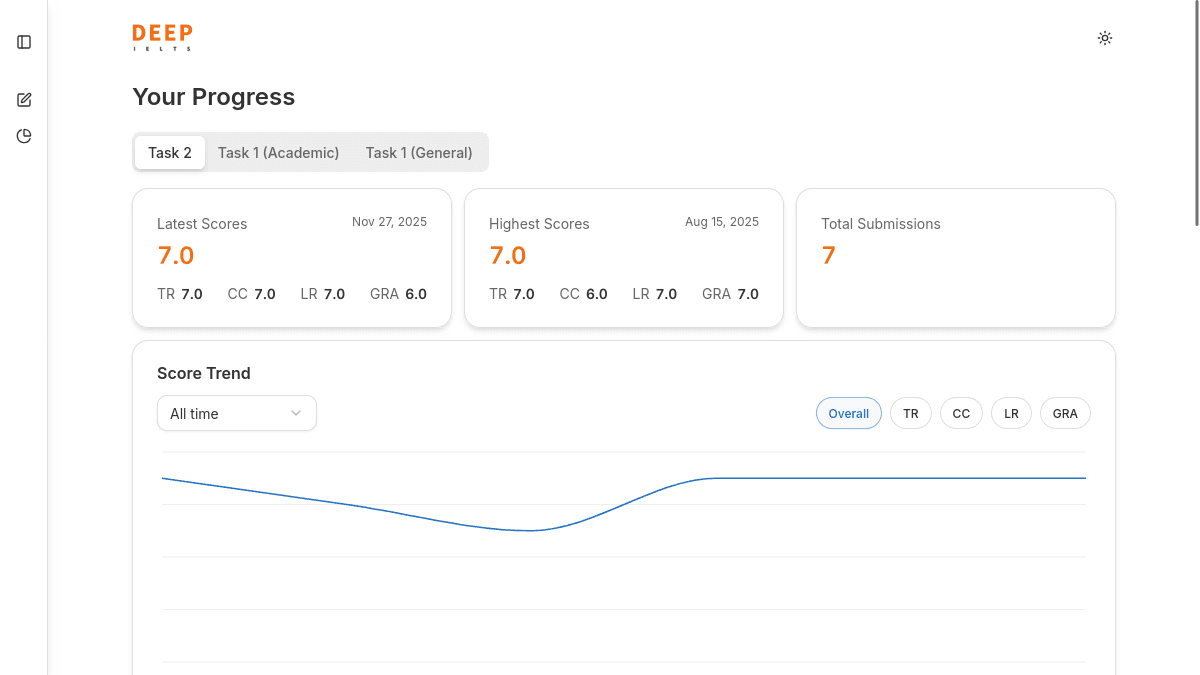Switch to the Task 1 (General) tab
This screenshot has height=675, width=1200.
pos(418,153)
